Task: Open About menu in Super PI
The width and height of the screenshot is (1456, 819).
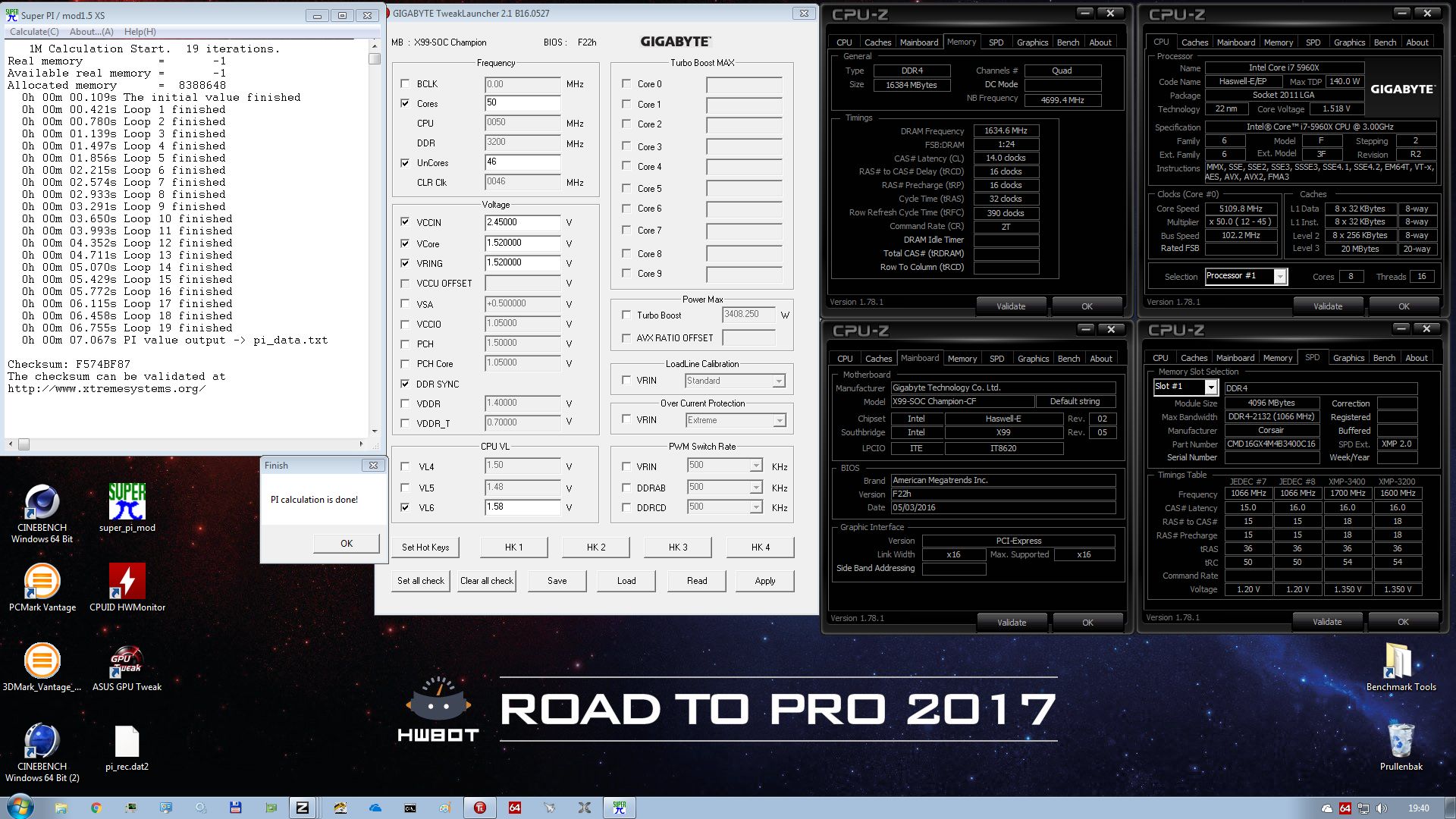Action: pyautogui.click(x=92, y=32)
